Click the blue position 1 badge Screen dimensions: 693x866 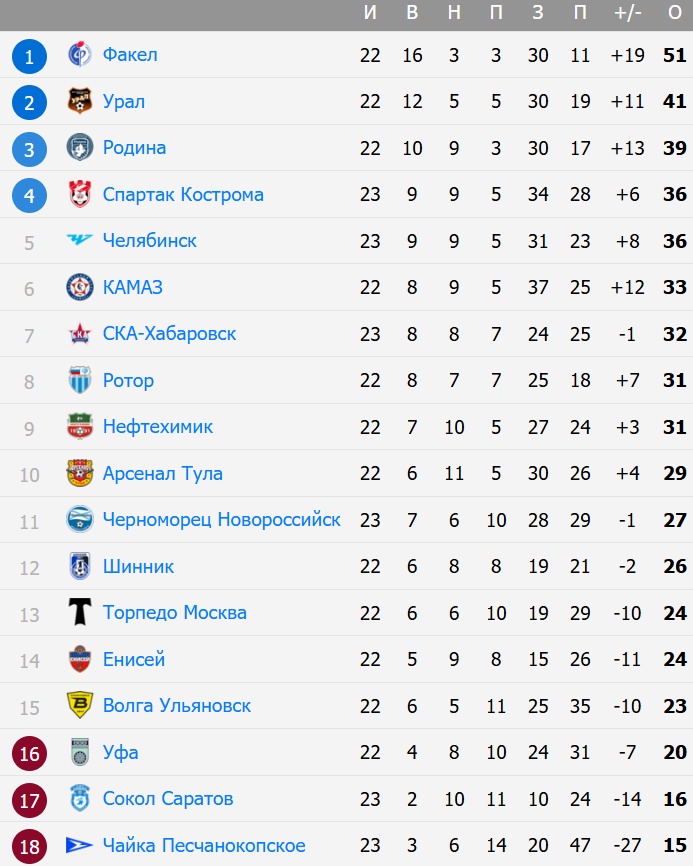[x=30, y=56]
